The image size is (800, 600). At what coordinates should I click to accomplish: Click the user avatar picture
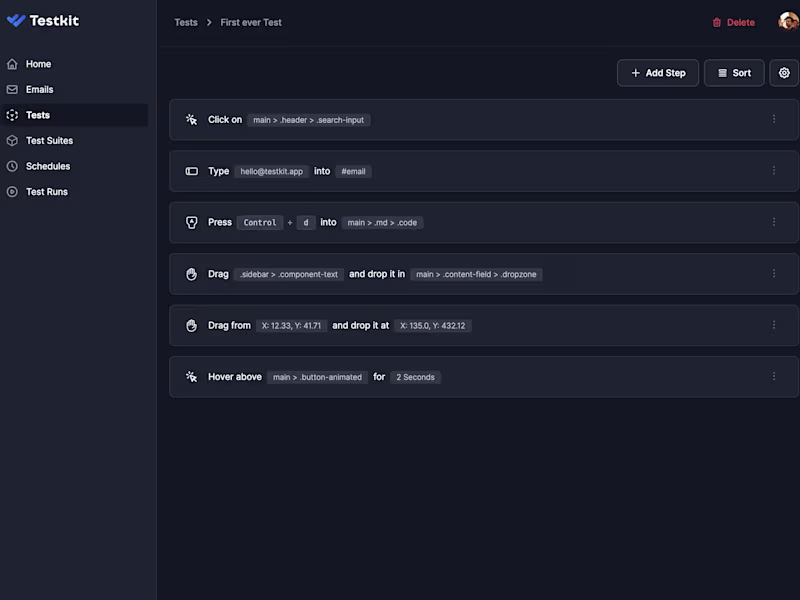tap(788, 22)
